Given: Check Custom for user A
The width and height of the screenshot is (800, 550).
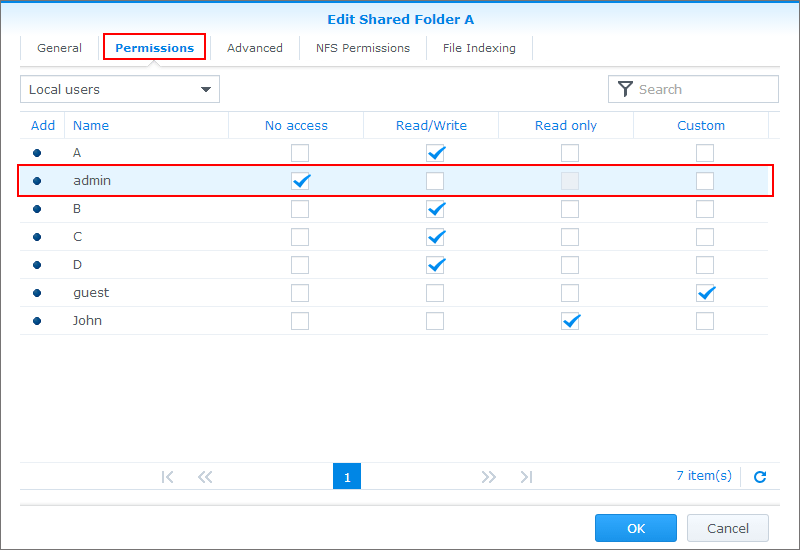Looking at the screenshot, I should pos(705,153).
